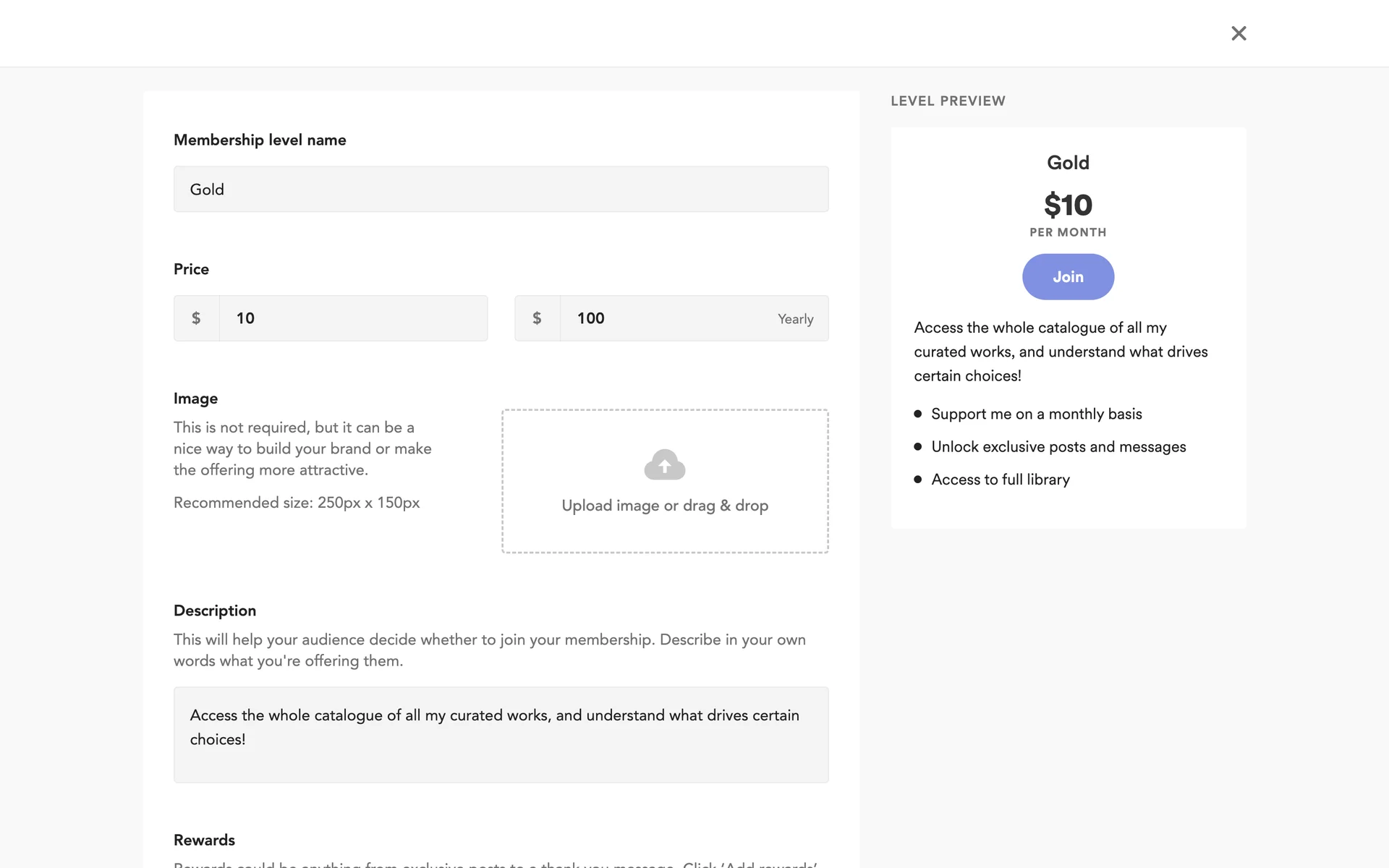
Task: Click 'Unlock exclusive posts and messages' item
Action: click(1058, 447)
